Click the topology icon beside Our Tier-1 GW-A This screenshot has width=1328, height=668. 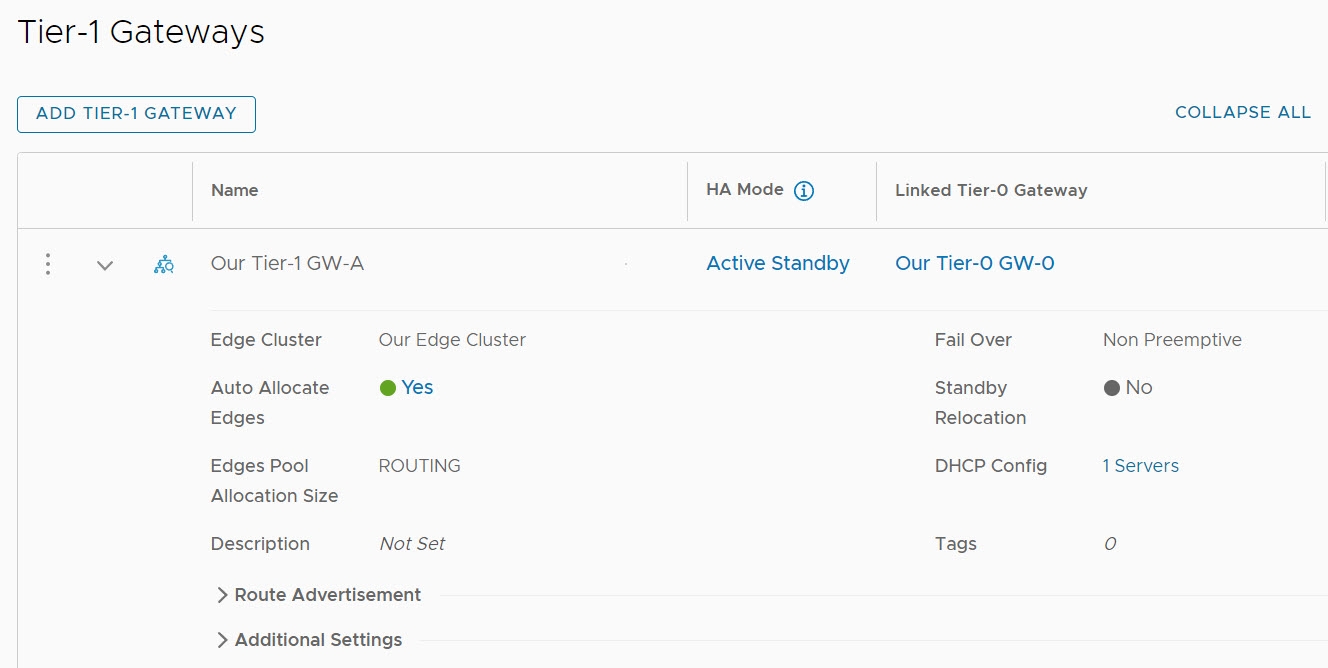pyautogui.click(x=164, y=265)
